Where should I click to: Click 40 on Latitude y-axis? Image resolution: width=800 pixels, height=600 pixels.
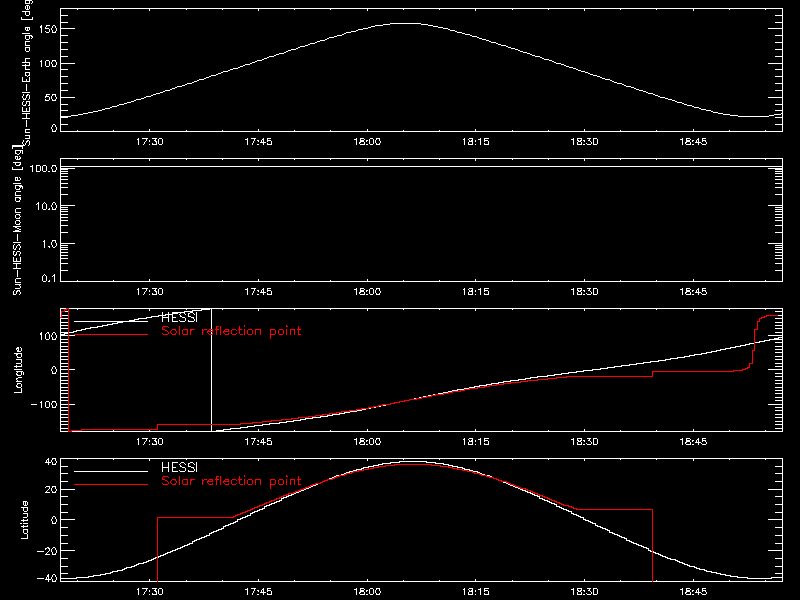click(x=51, y=462)
